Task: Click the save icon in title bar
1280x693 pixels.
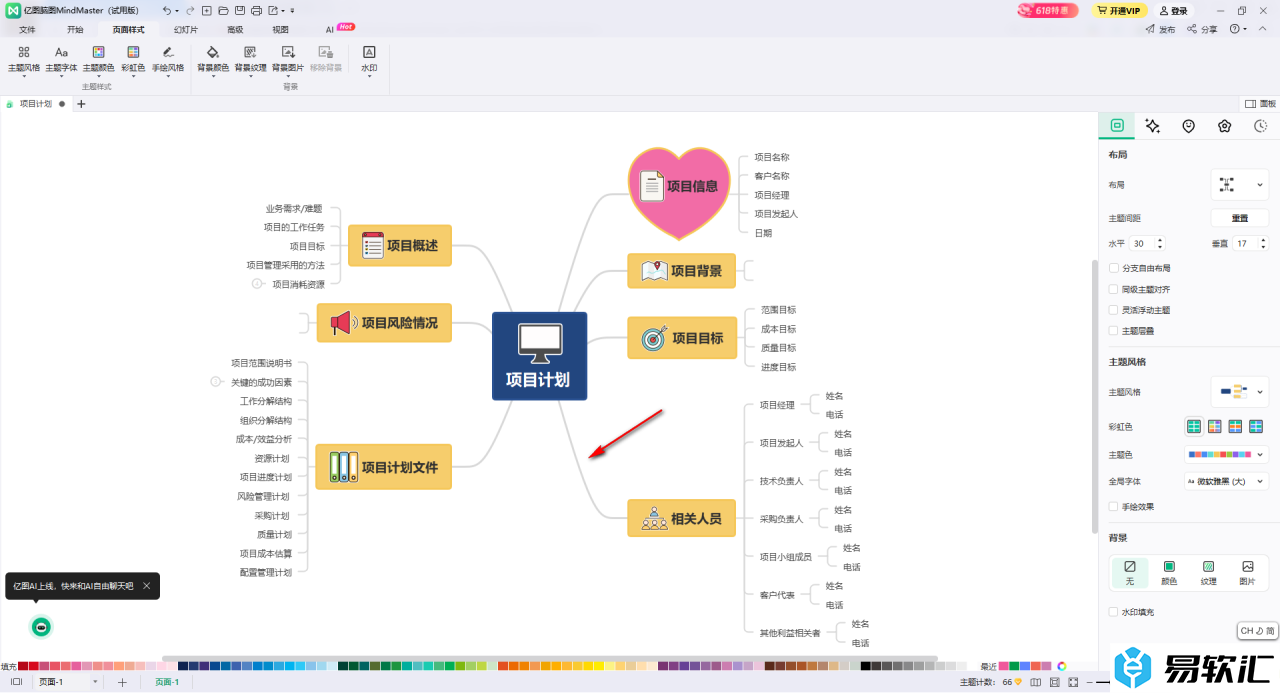Action: pyautogui.click(x=240, y=10)
